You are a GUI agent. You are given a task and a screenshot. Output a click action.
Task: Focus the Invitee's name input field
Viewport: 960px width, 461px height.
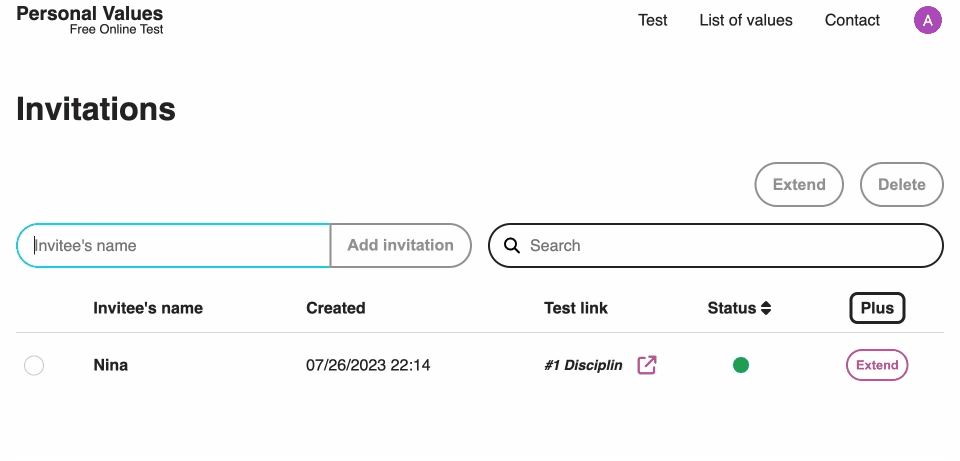tap(175, 246)
